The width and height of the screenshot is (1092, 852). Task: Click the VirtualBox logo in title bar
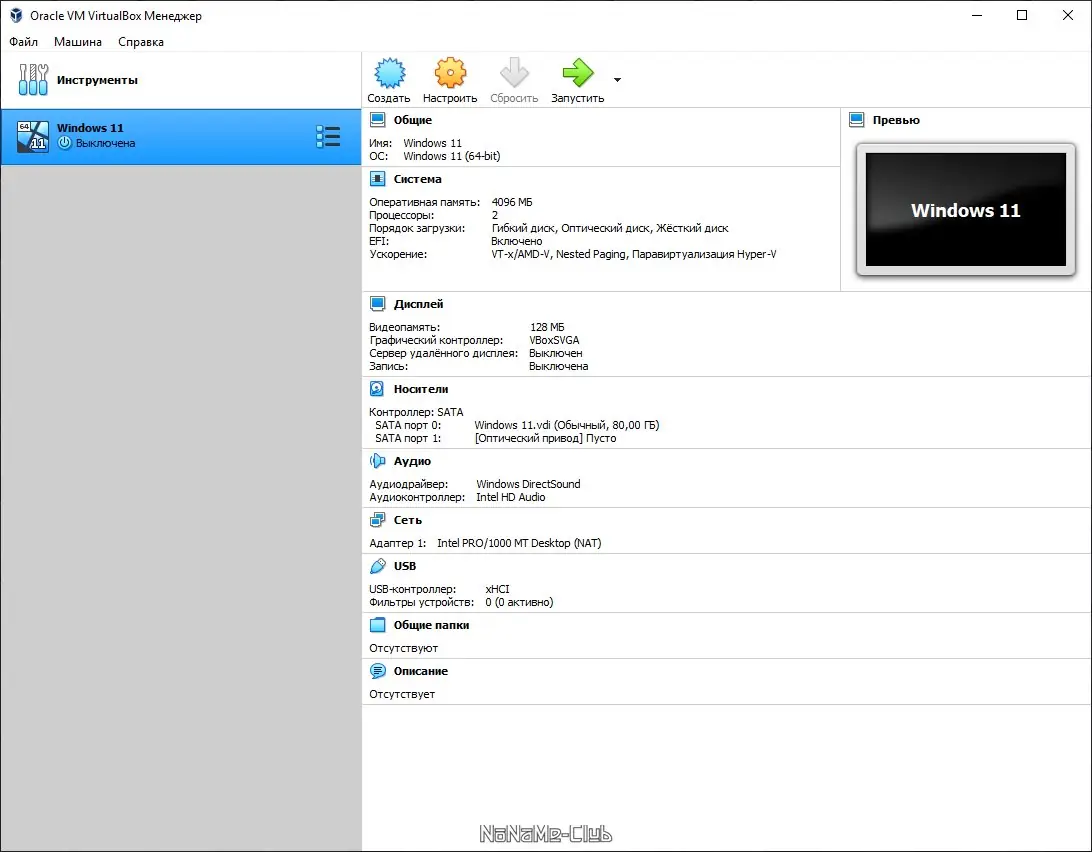pos(16,15)
